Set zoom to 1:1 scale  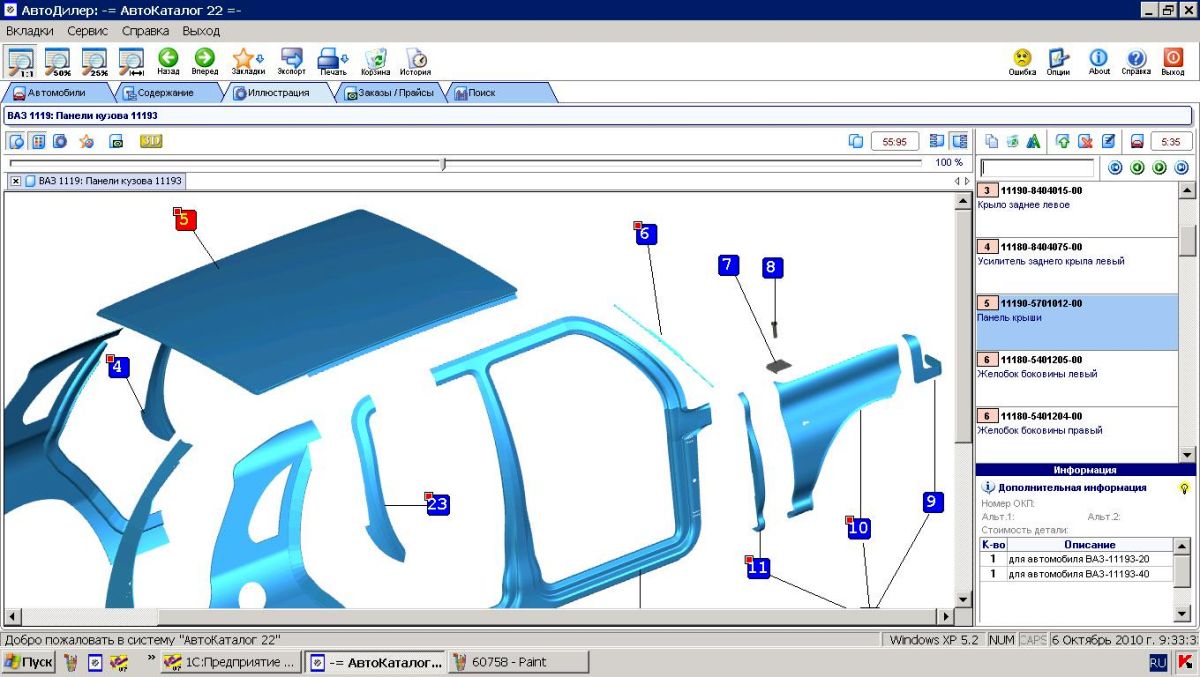pos(20,62)
